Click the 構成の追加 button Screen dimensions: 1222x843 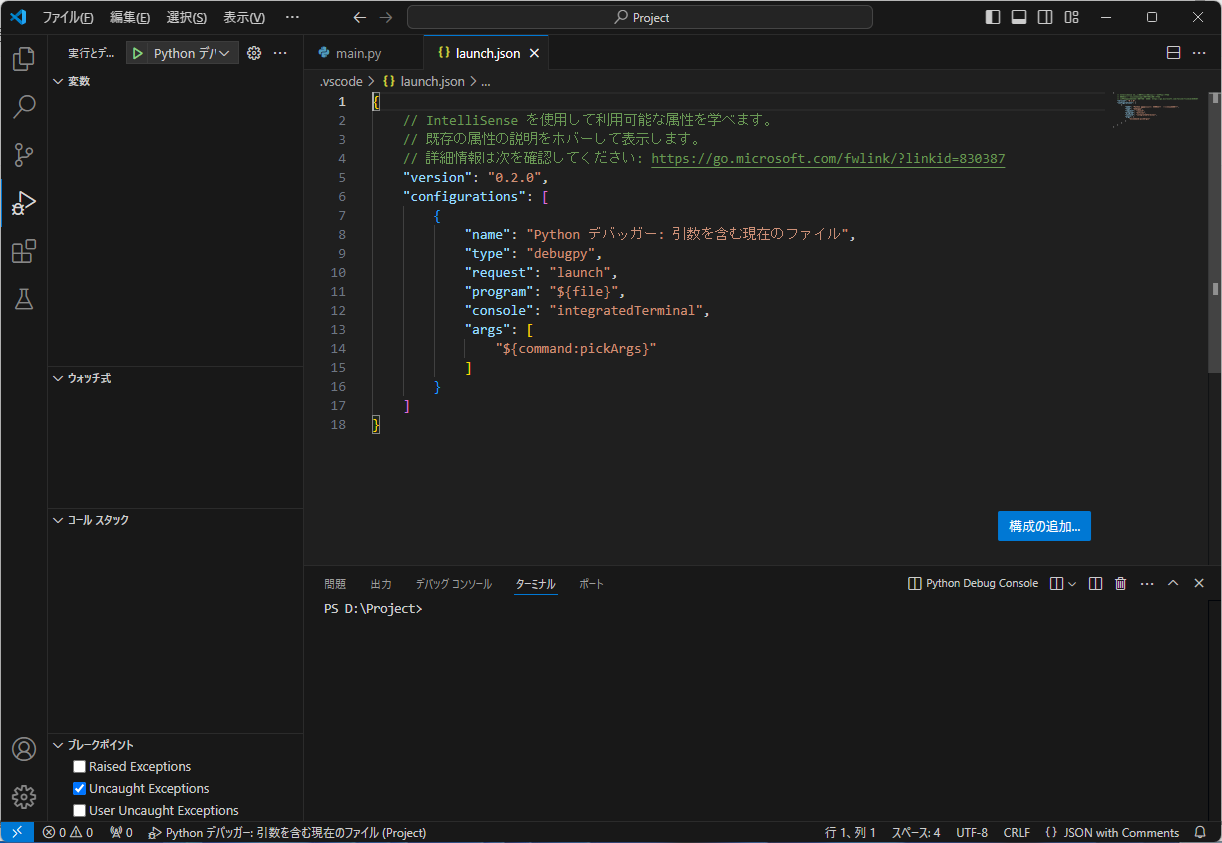(1044, 525)
